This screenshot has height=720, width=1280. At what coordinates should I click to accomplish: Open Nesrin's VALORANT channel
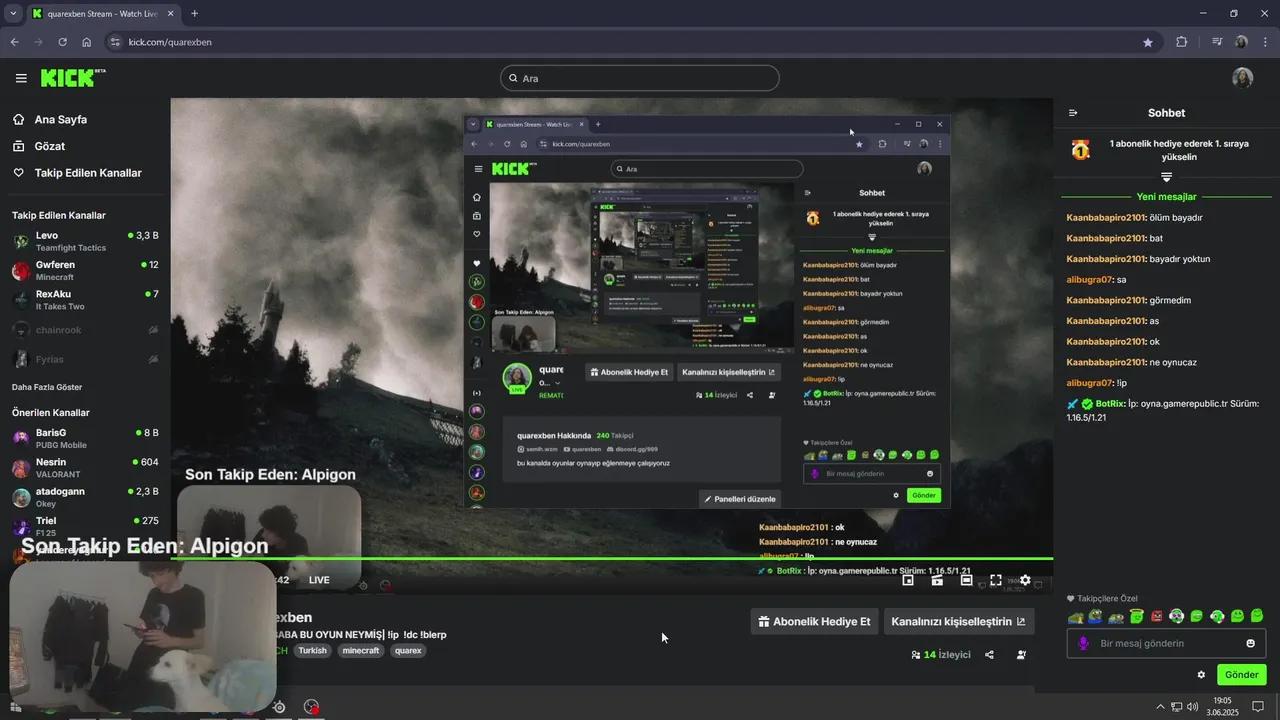[x=85, y=467]
